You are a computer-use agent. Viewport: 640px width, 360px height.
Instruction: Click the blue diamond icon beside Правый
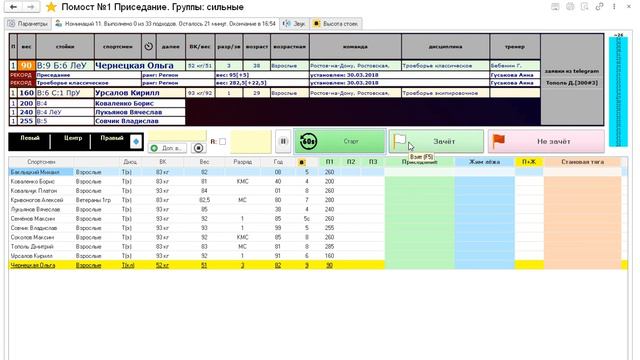[136, 142]
